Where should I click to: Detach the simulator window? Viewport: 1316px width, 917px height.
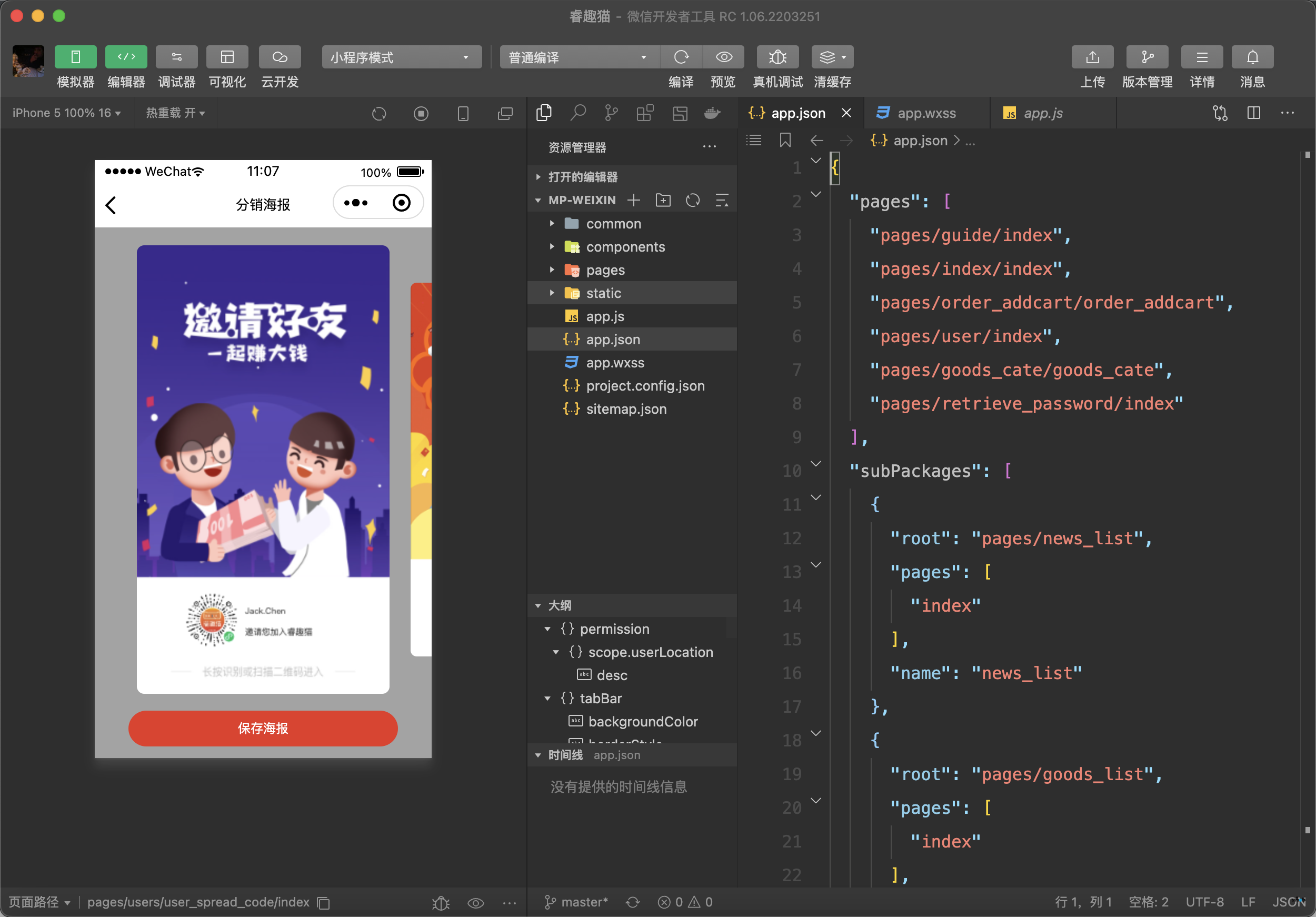505,114
